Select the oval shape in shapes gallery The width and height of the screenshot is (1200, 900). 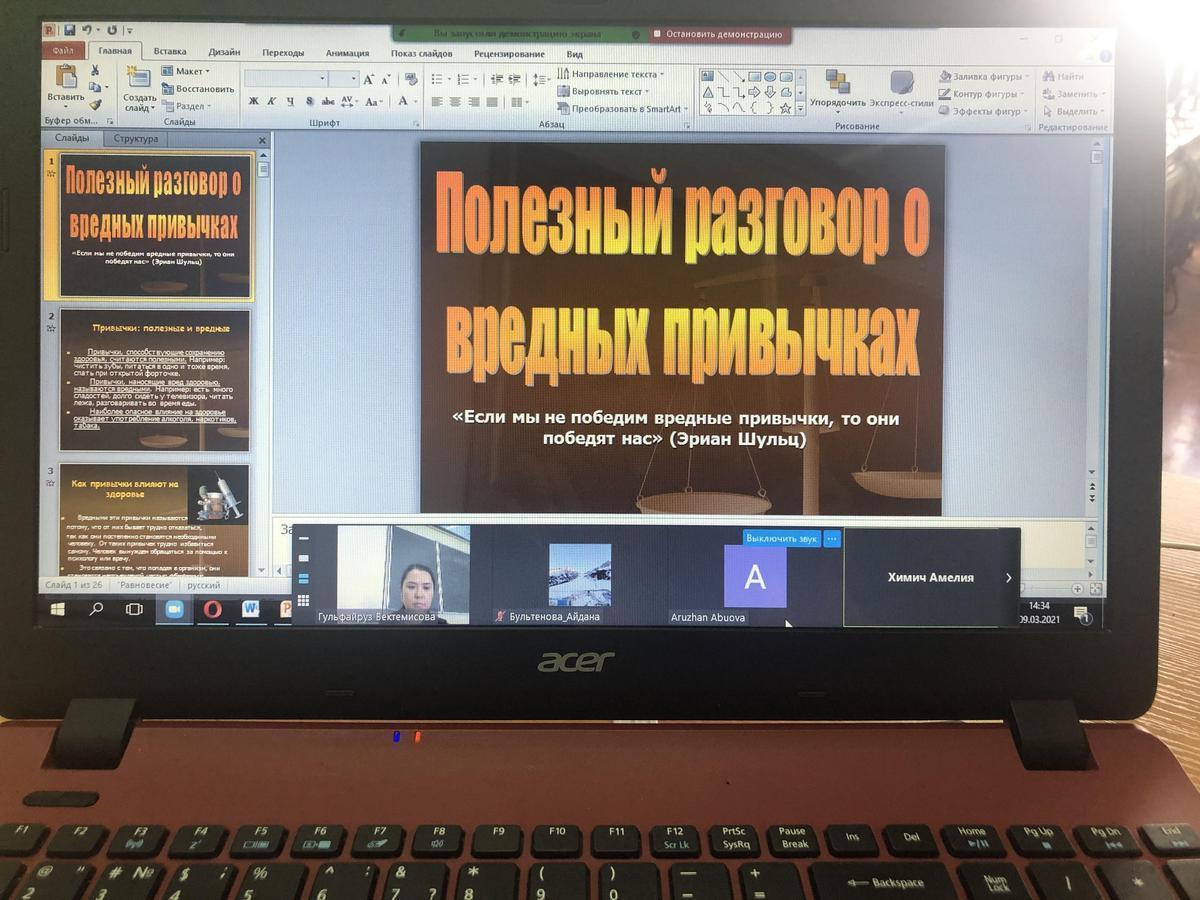tap(769, 77)
